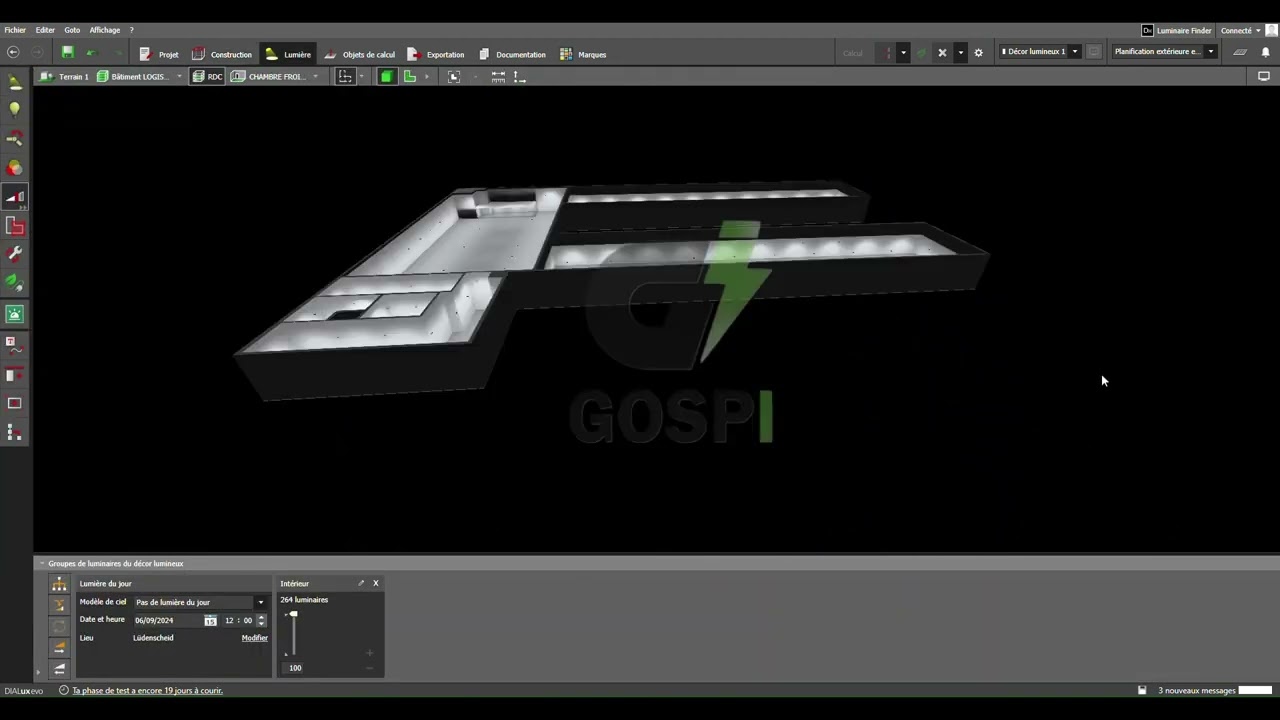Viewport: 1280px width, 720px height.
Task: Click the back navigation arrow icon
Action: point(13,53)
